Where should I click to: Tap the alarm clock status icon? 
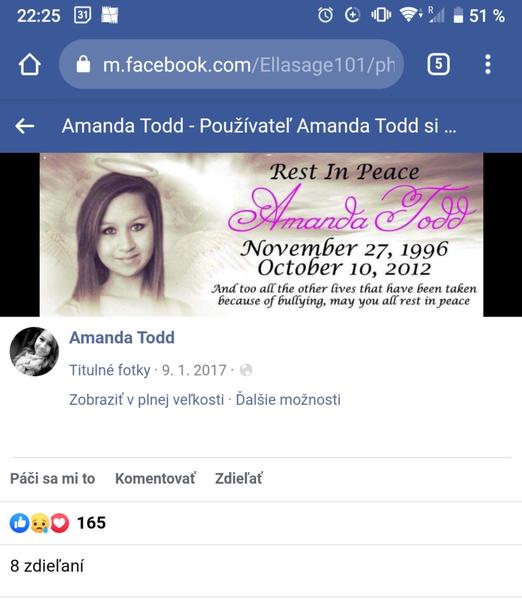pyautogui.click(x=325, y=16)
